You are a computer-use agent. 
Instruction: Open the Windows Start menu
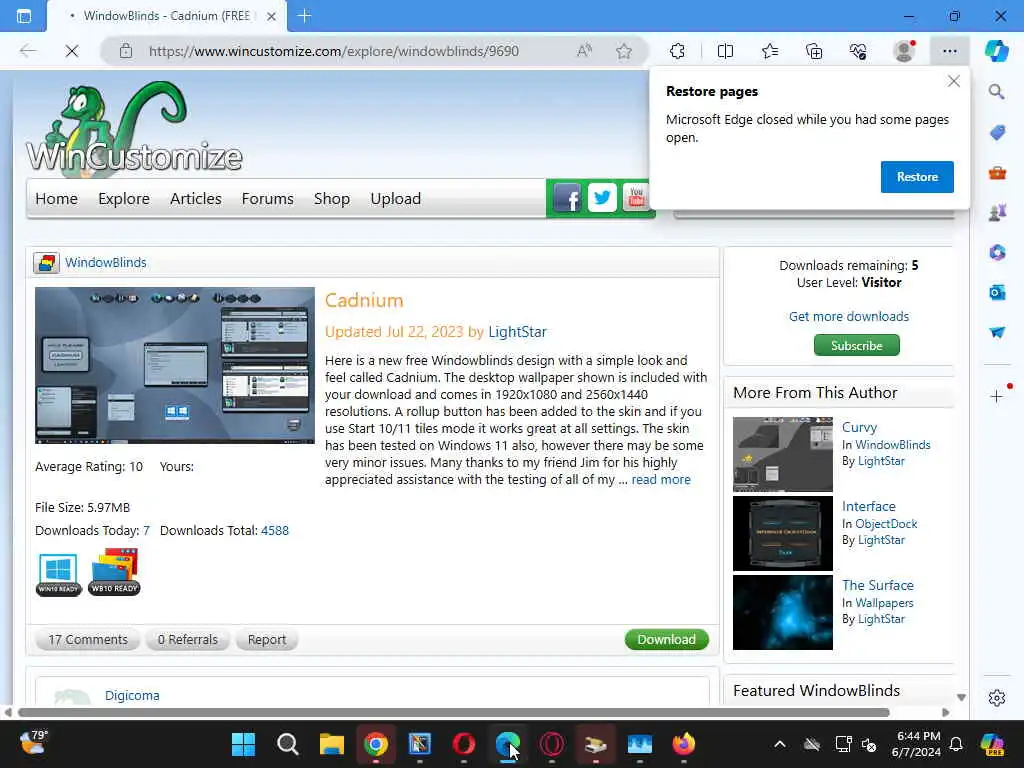pyautogui.click(x=244, y=744)
